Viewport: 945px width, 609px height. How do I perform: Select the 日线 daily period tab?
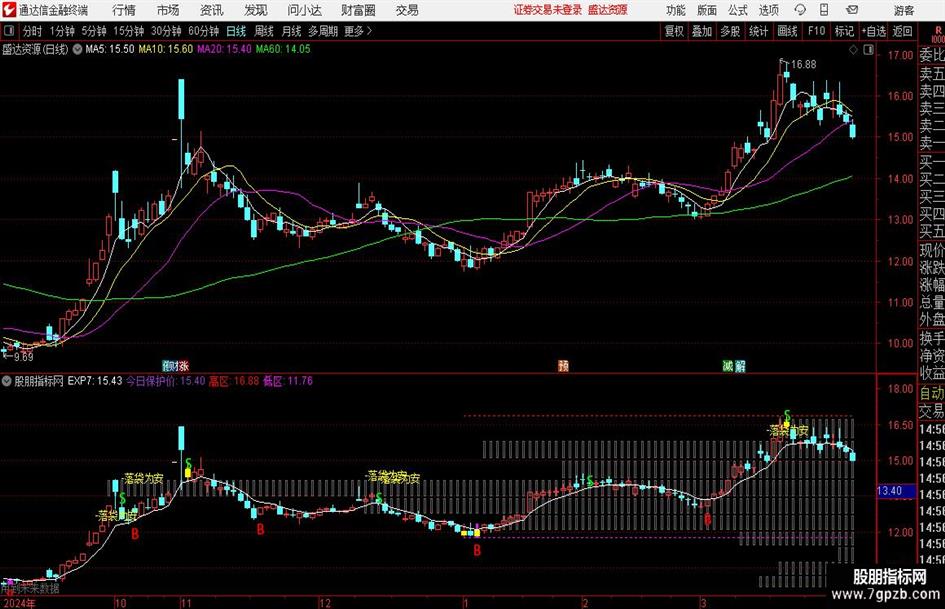[x=236, y=31]
